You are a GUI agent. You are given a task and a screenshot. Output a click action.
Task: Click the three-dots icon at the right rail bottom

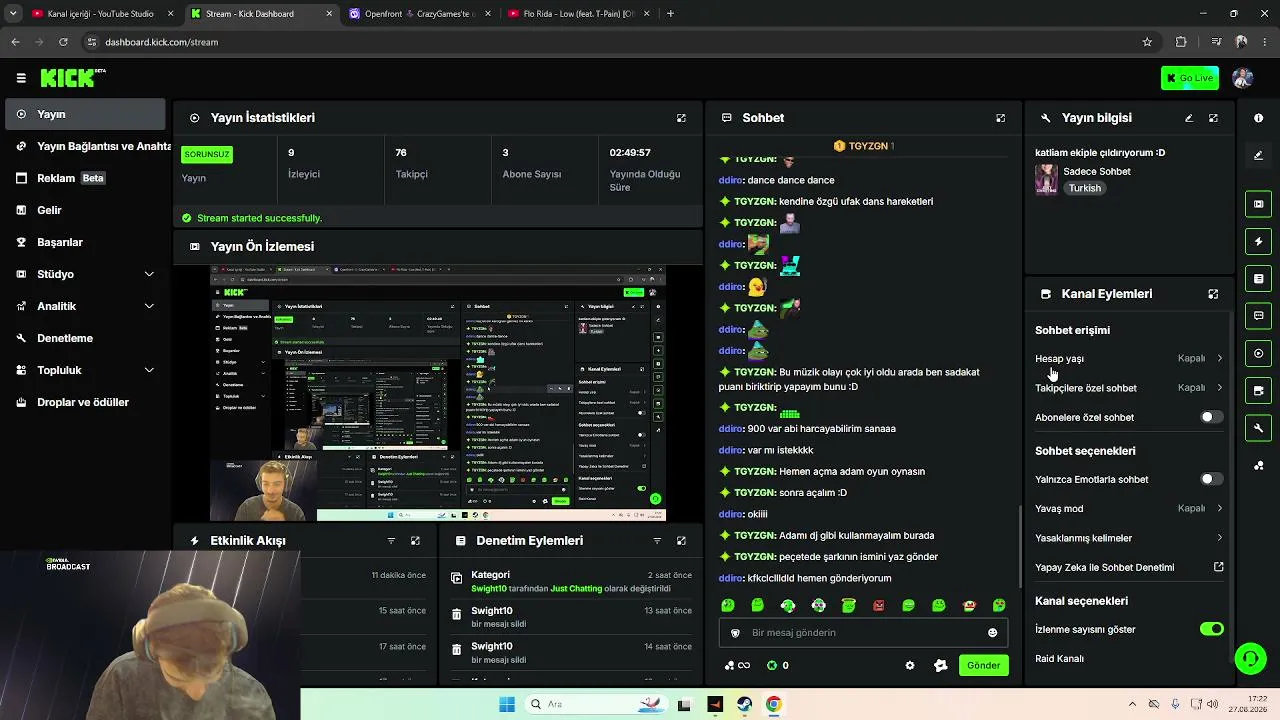pos(1258,466)
